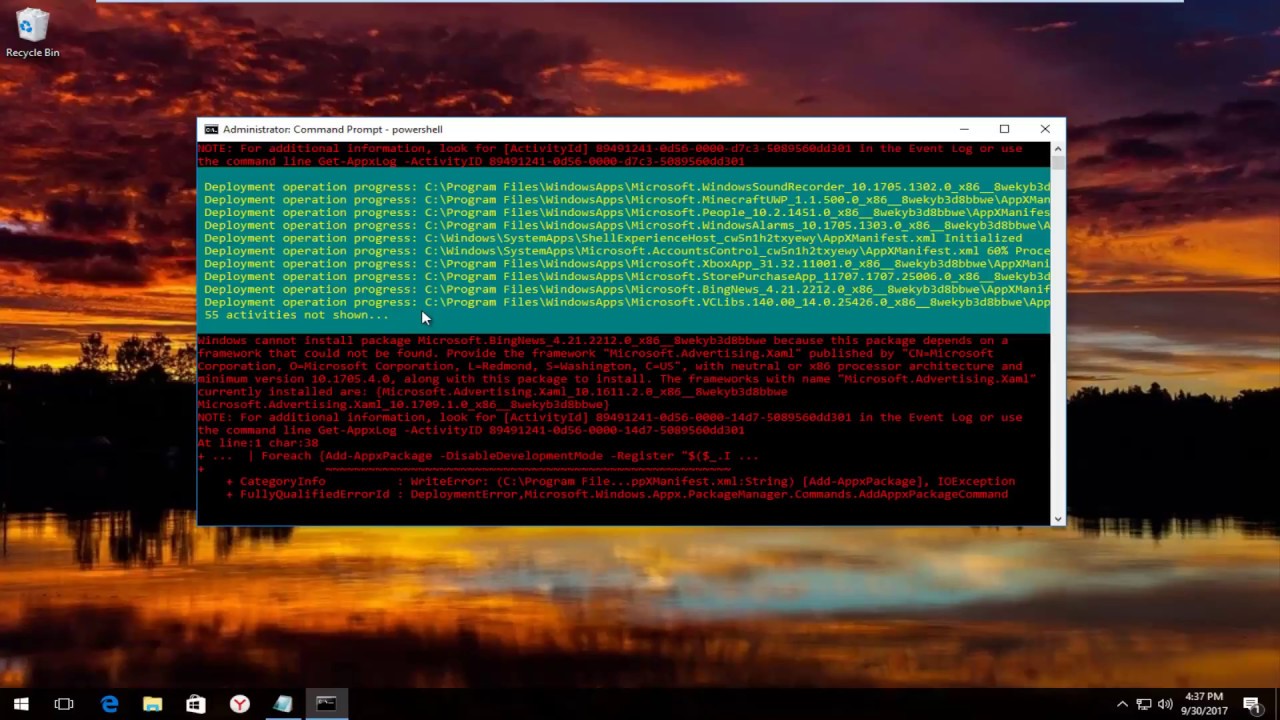This screenshot has width=1280, height=720.
Task: Click the VCLibs deployment progress line
Action: click(627, 302)
